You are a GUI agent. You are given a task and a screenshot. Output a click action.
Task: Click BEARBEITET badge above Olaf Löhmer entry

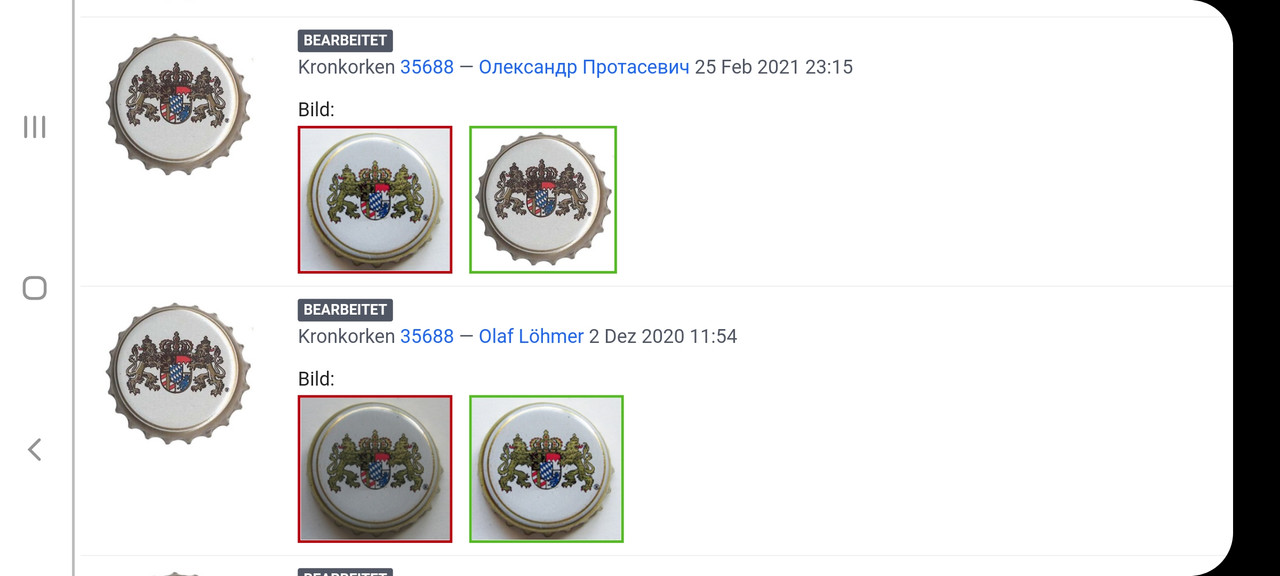pyautogui.click(x=345, y=310)
